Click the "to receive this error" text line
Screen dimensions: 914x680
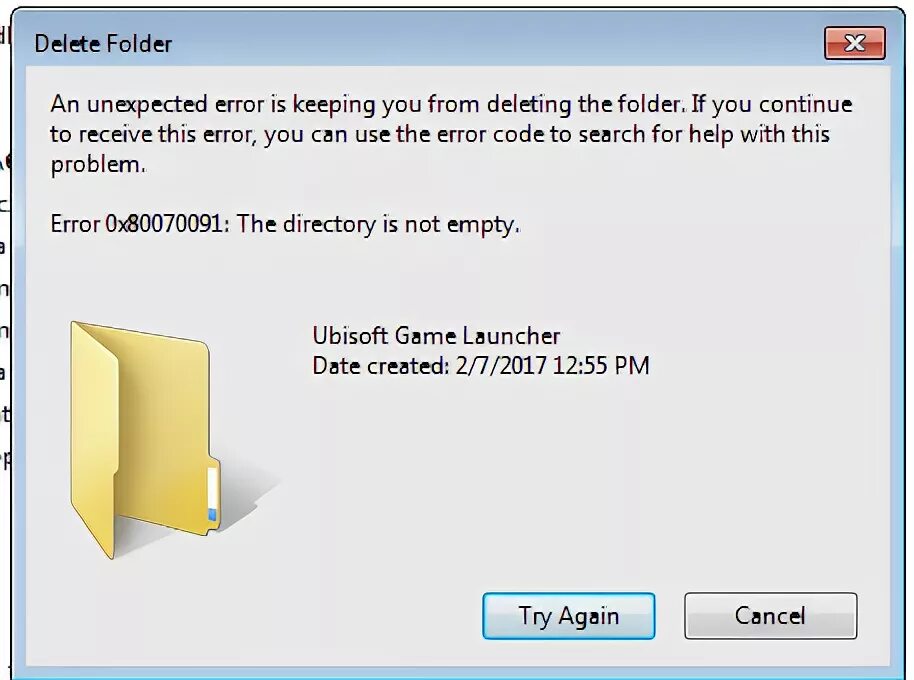pyautogui.click(x=153, y=135)
